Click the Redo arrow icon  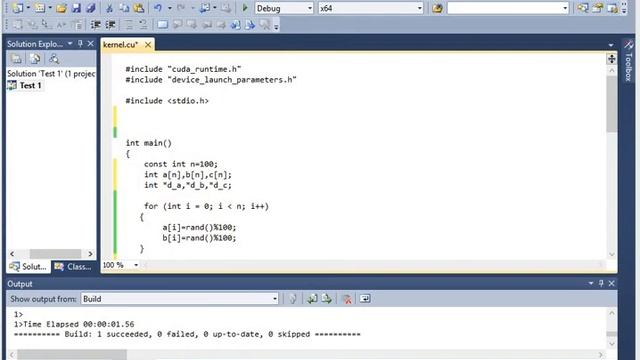tap(181, 8)
